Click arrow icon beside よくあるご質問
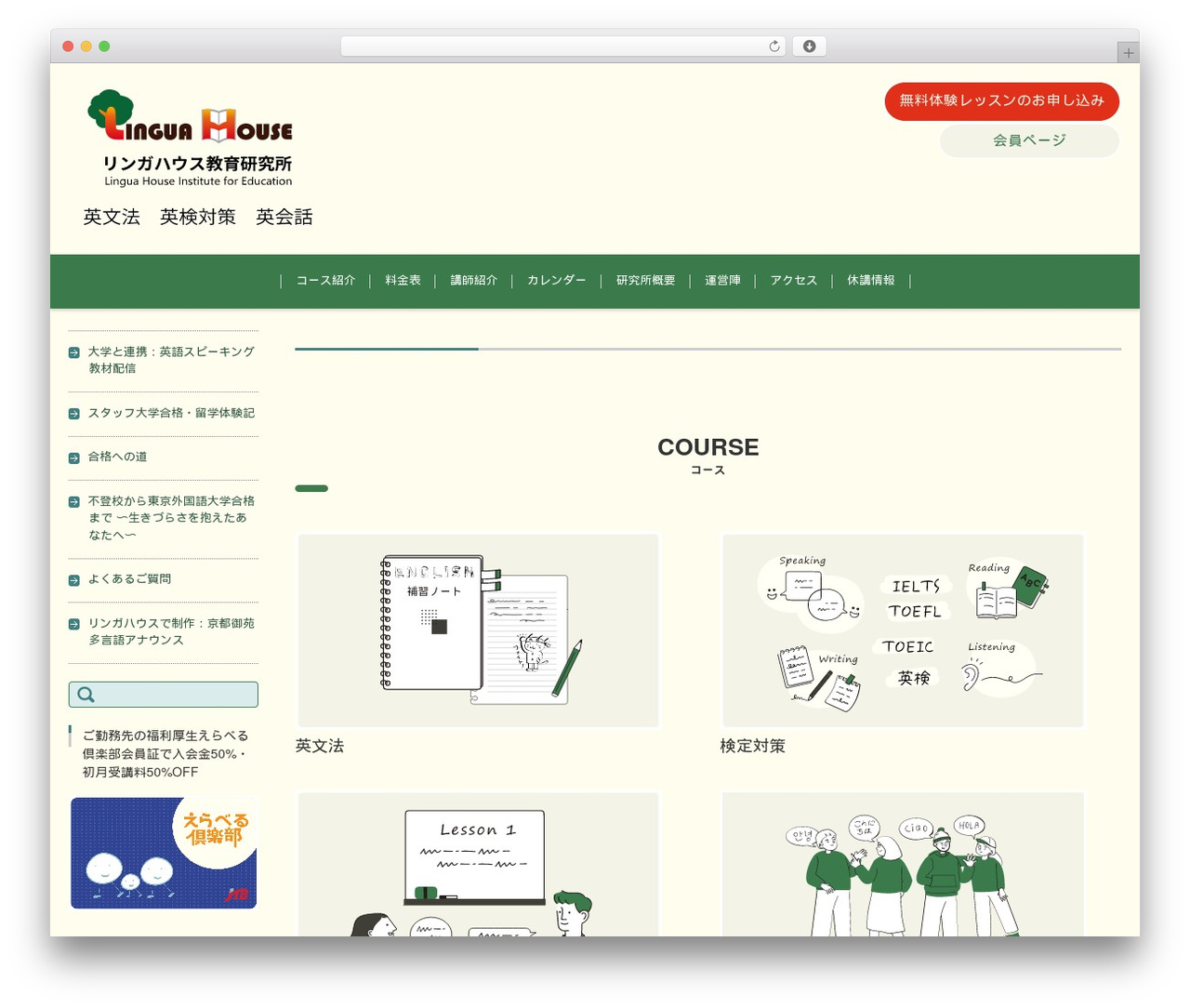The width and height of the screenshot is (1190, 1008). 74,580
